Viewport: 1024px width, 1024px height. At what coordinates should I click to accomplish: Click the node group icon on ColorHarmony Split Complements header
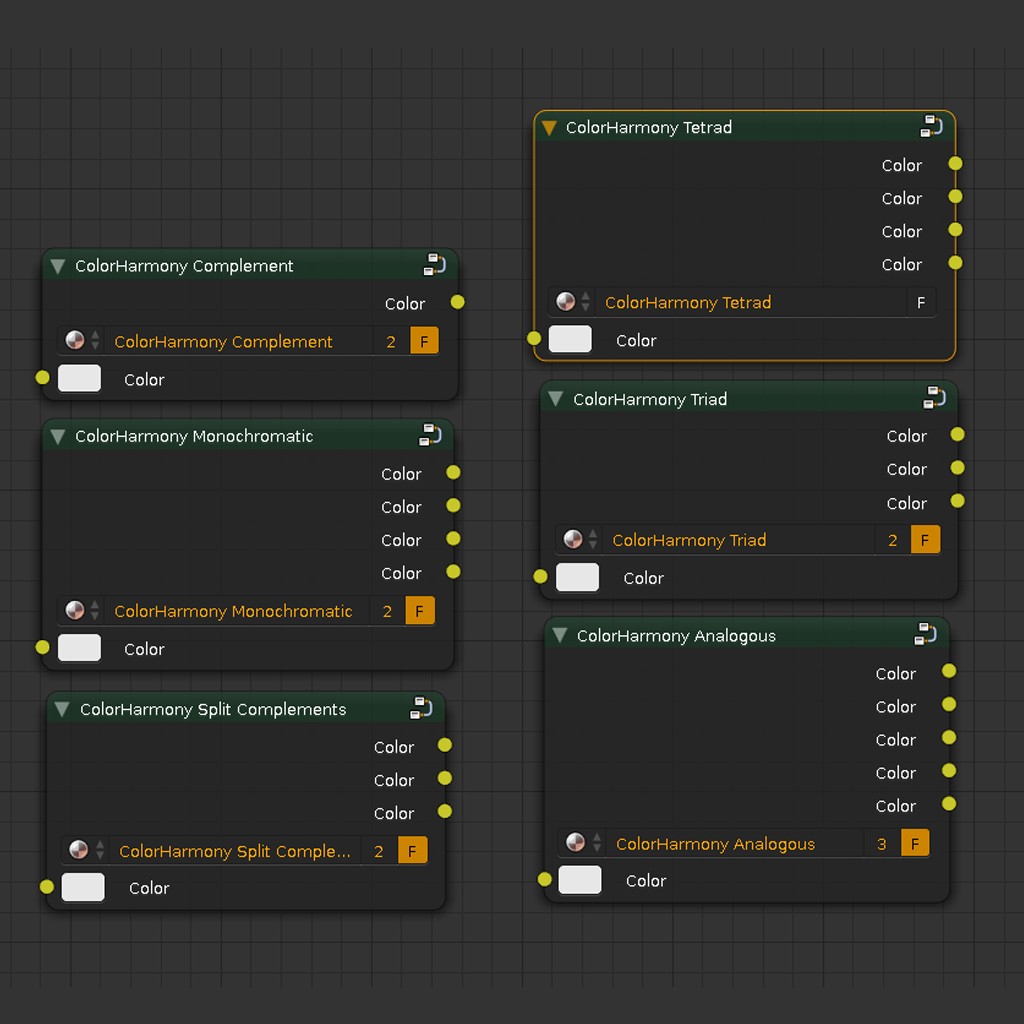(x=422, y=708)
